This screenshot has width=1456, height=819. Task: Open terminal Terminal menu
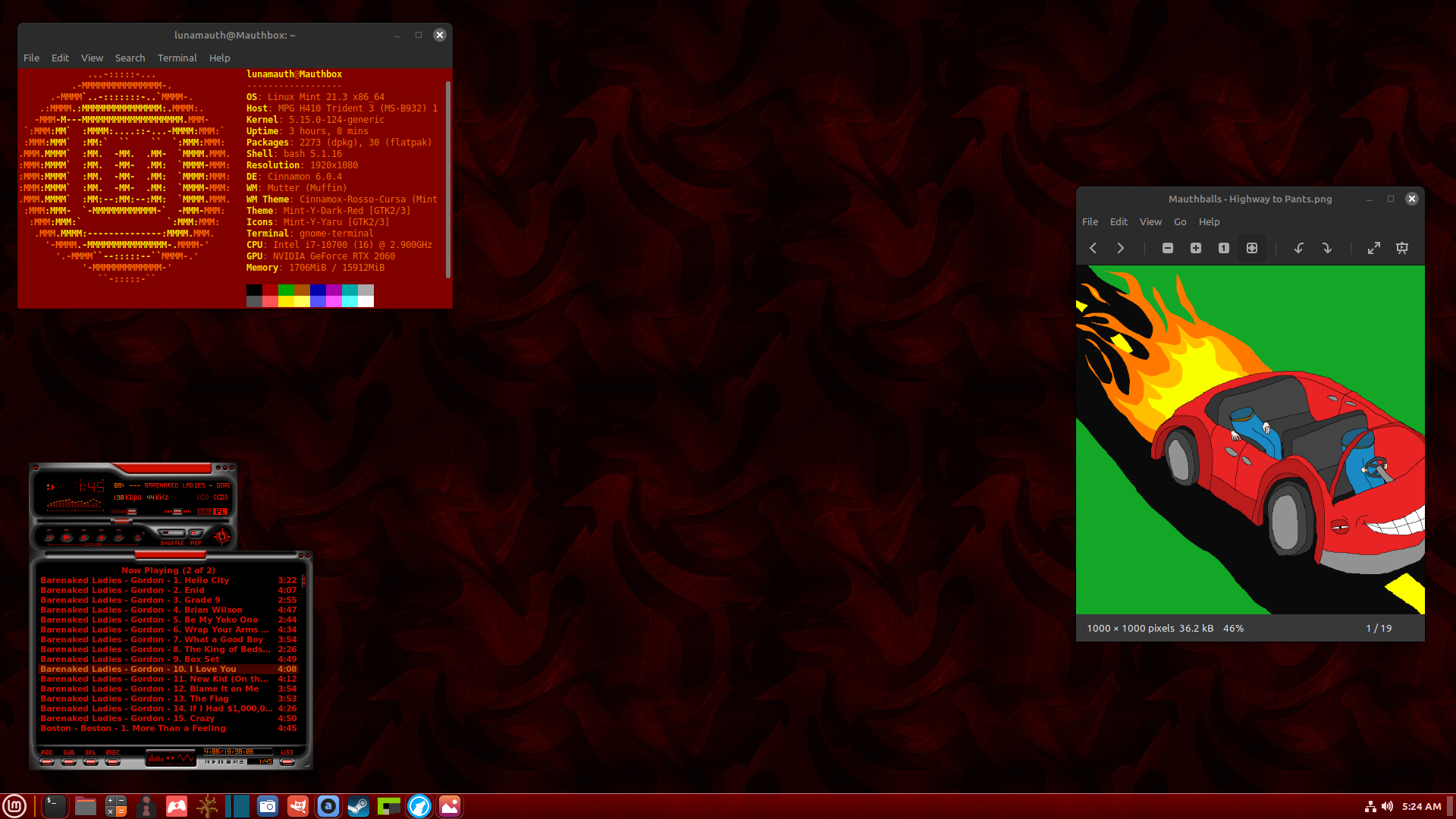pyautogui.click(x=177, y=58)
